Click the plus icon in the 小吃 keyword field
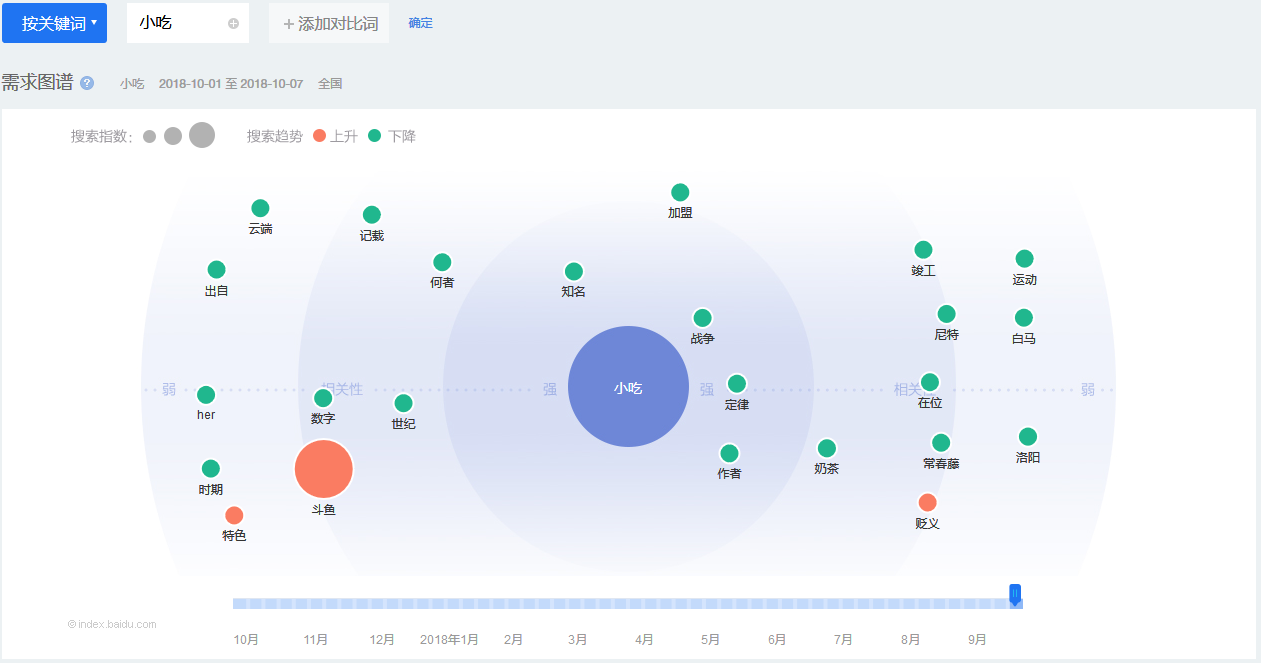 (x=233, y=23)
